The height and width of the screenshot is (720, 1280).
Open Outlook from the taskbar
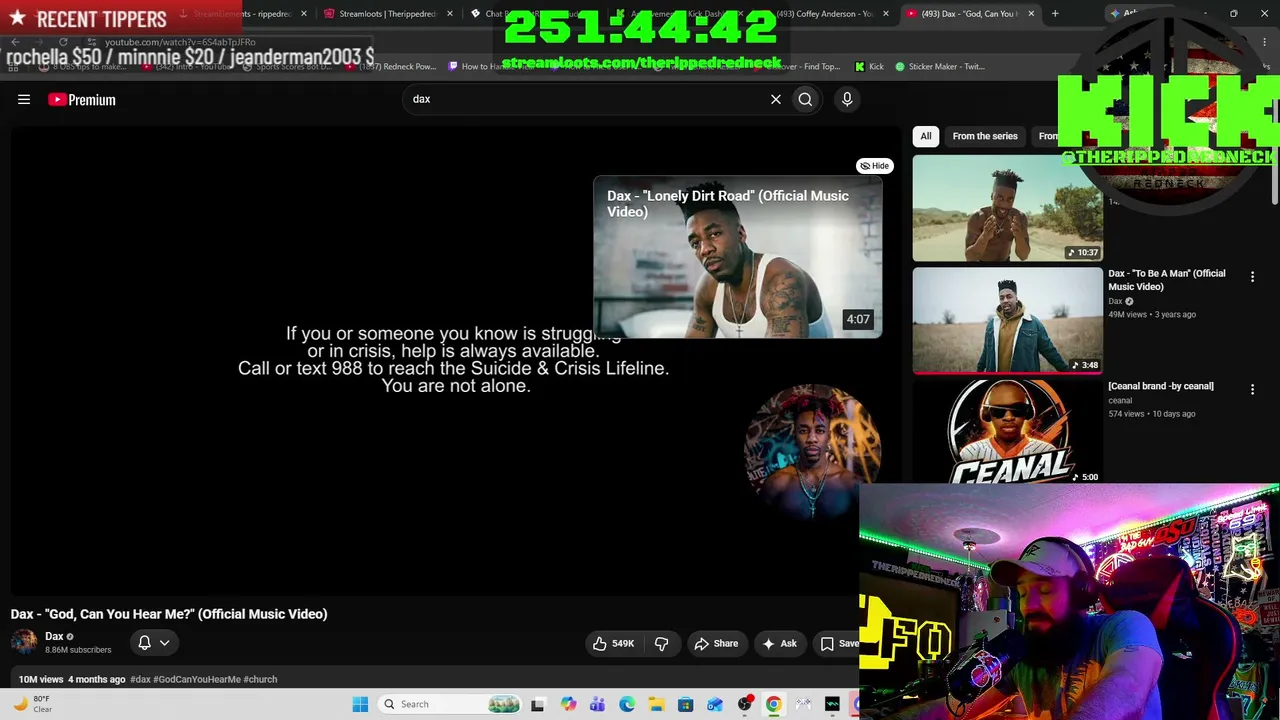tap(714, 704)
